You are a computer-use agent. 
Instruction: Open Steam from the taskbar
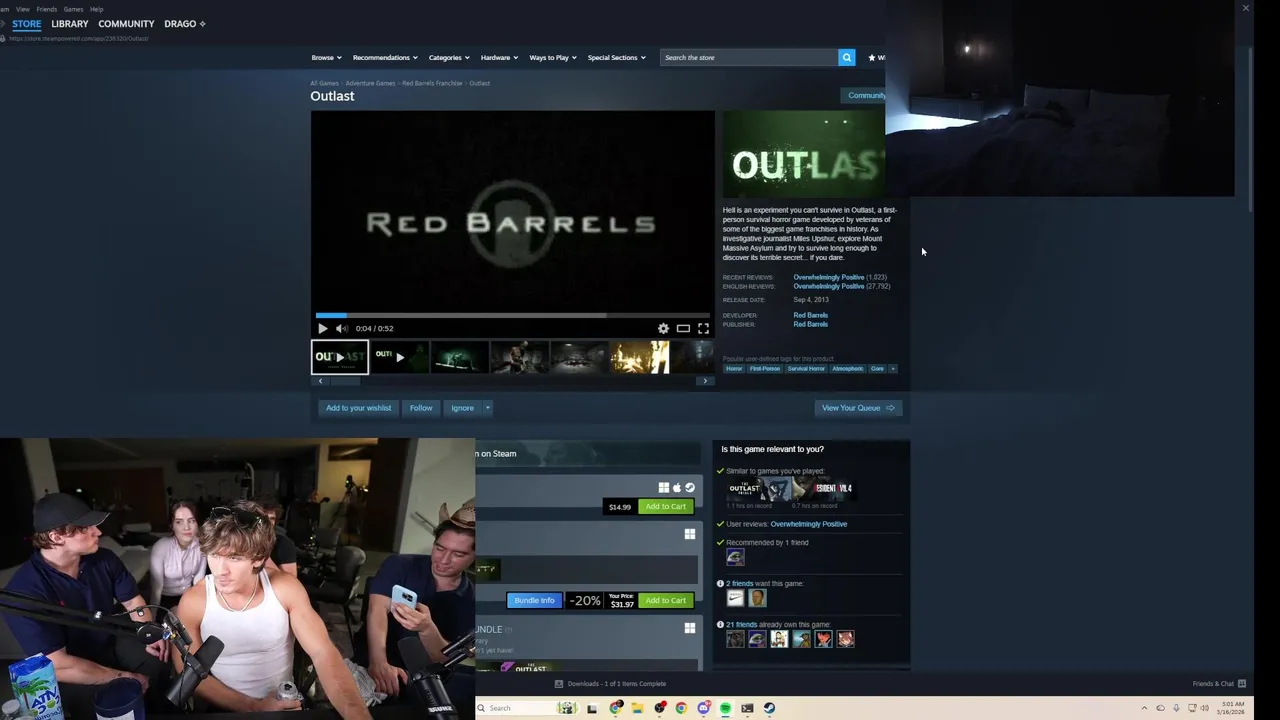769,708
